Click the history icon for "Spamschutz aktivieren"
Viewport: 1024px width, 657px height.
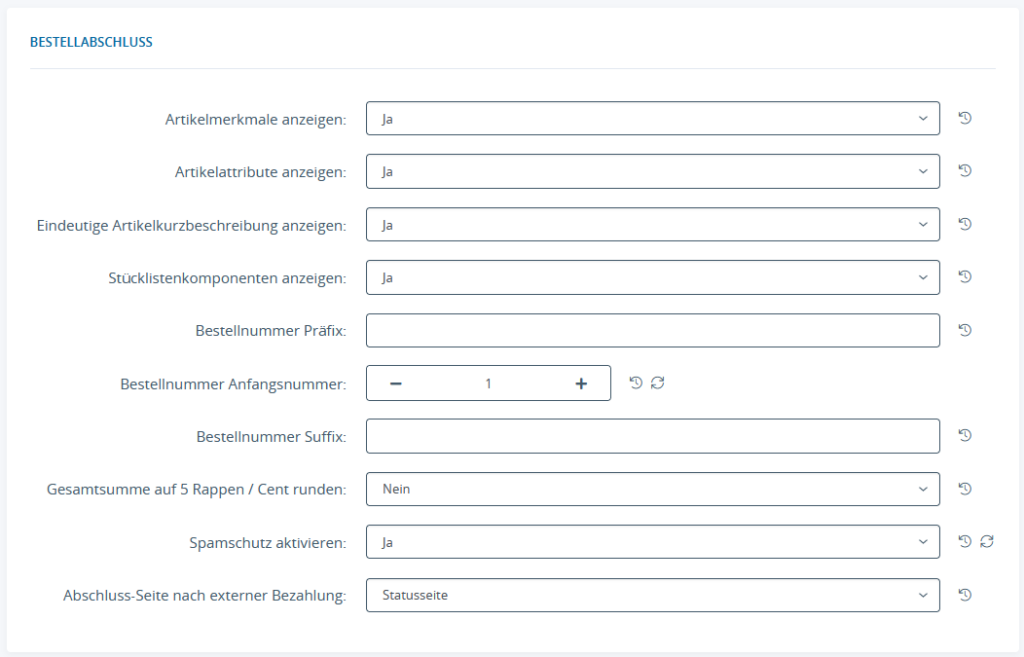pyautogui.click(x=964, y=541)
